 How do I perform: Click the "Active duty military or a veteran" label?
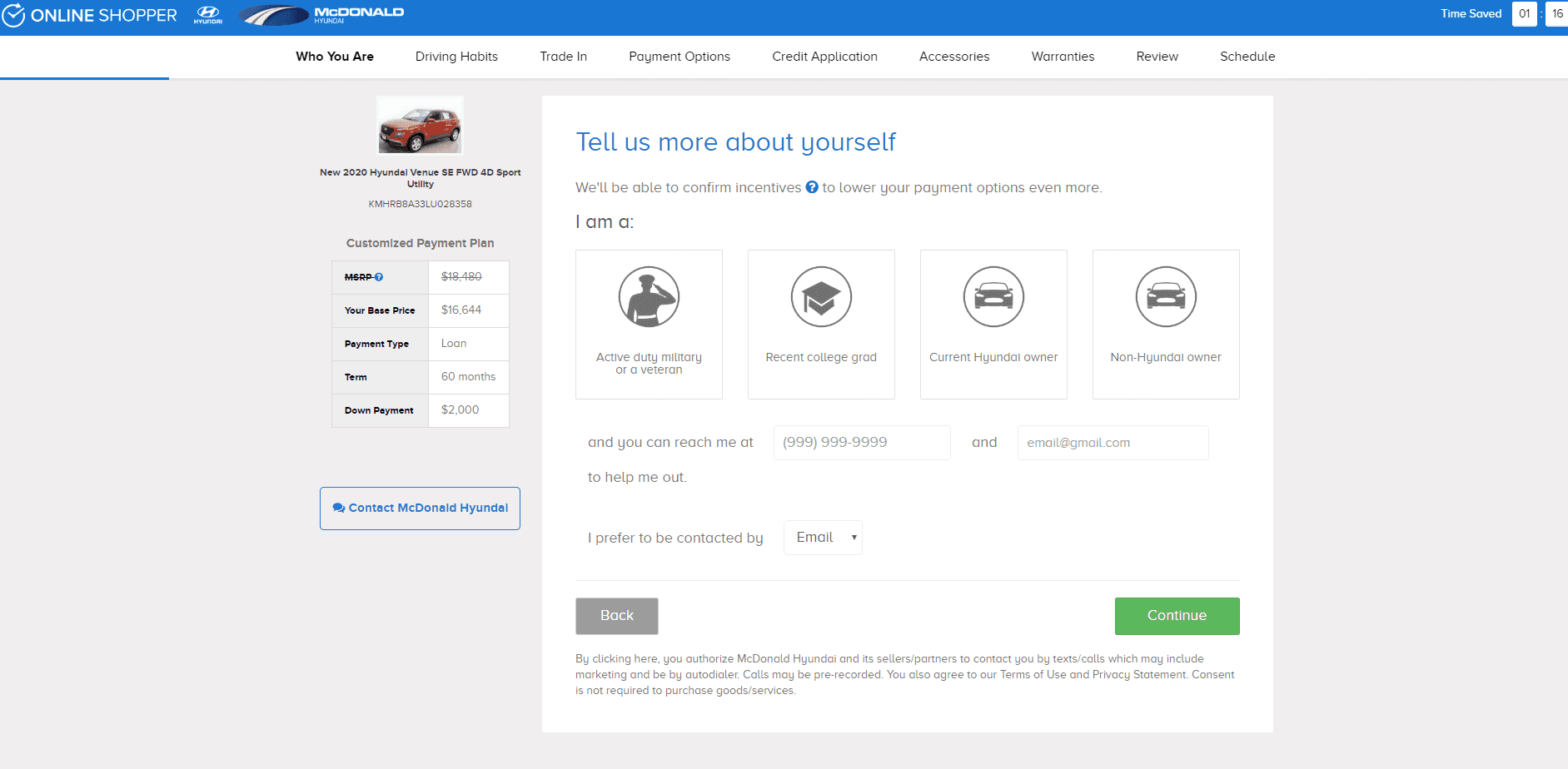(x=649, y=364)
